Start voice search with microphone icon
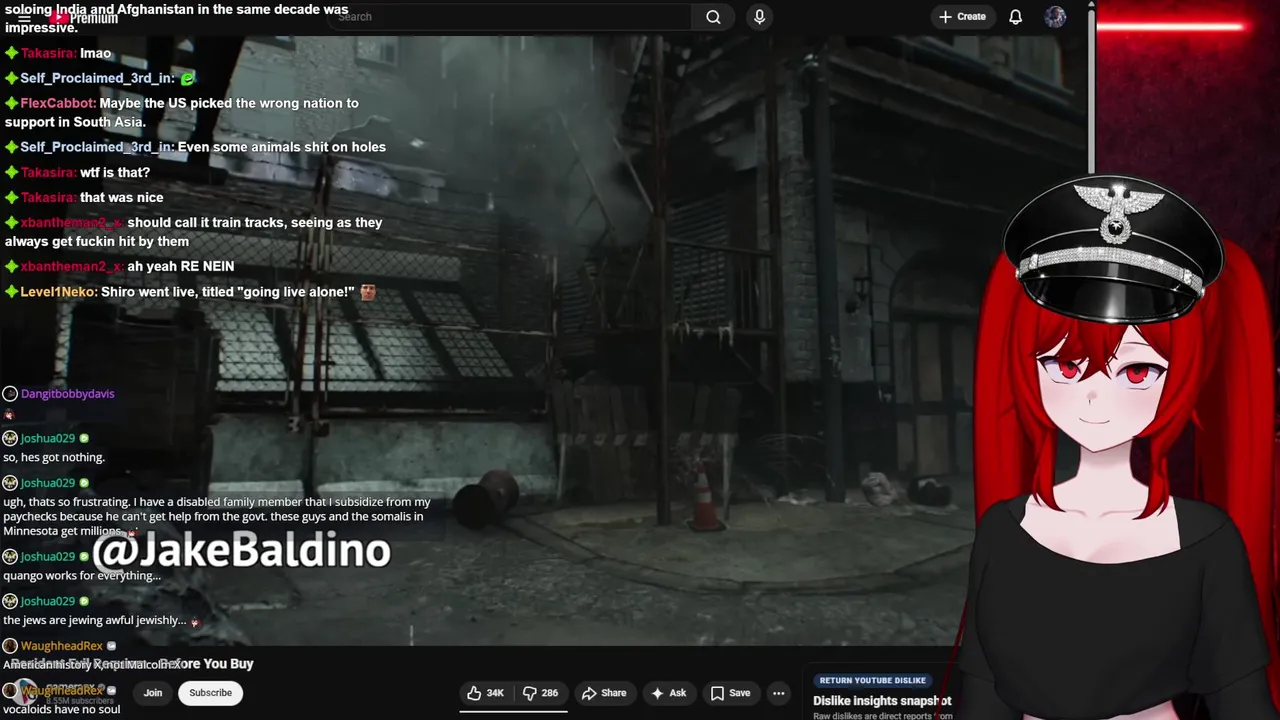Image resolution: width=1280 pixels, height=720 pixels. [759, 17]
